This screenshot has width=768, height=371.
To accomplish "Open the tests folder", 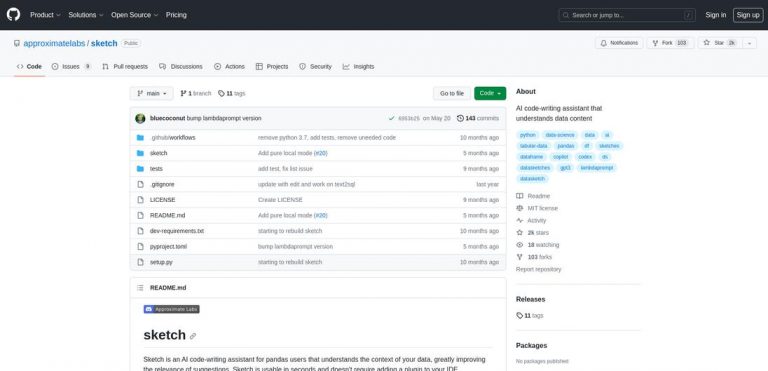I will [156, 169].
